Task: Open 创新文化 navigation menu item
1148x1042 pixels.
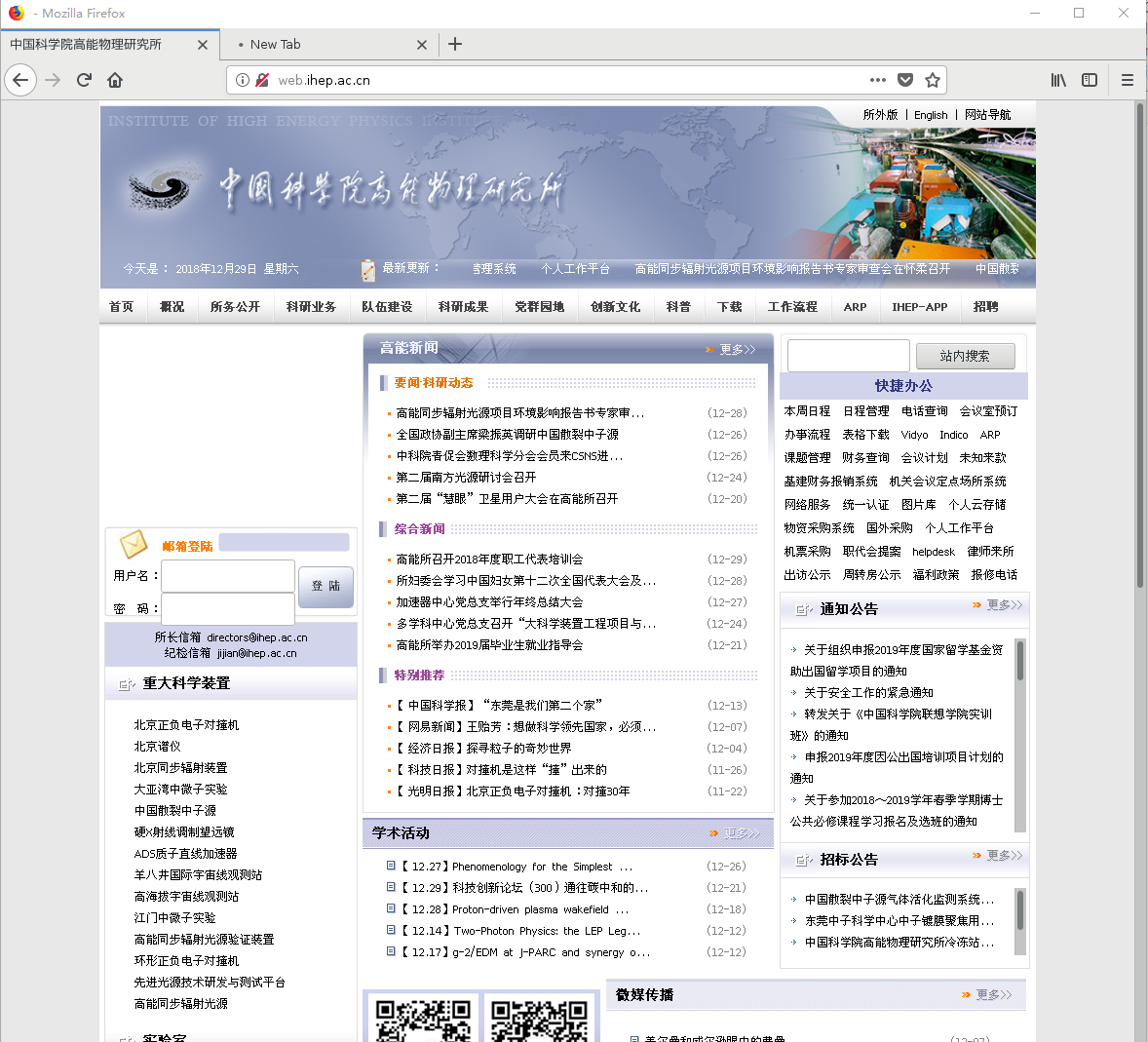Action: click(616, 307)
